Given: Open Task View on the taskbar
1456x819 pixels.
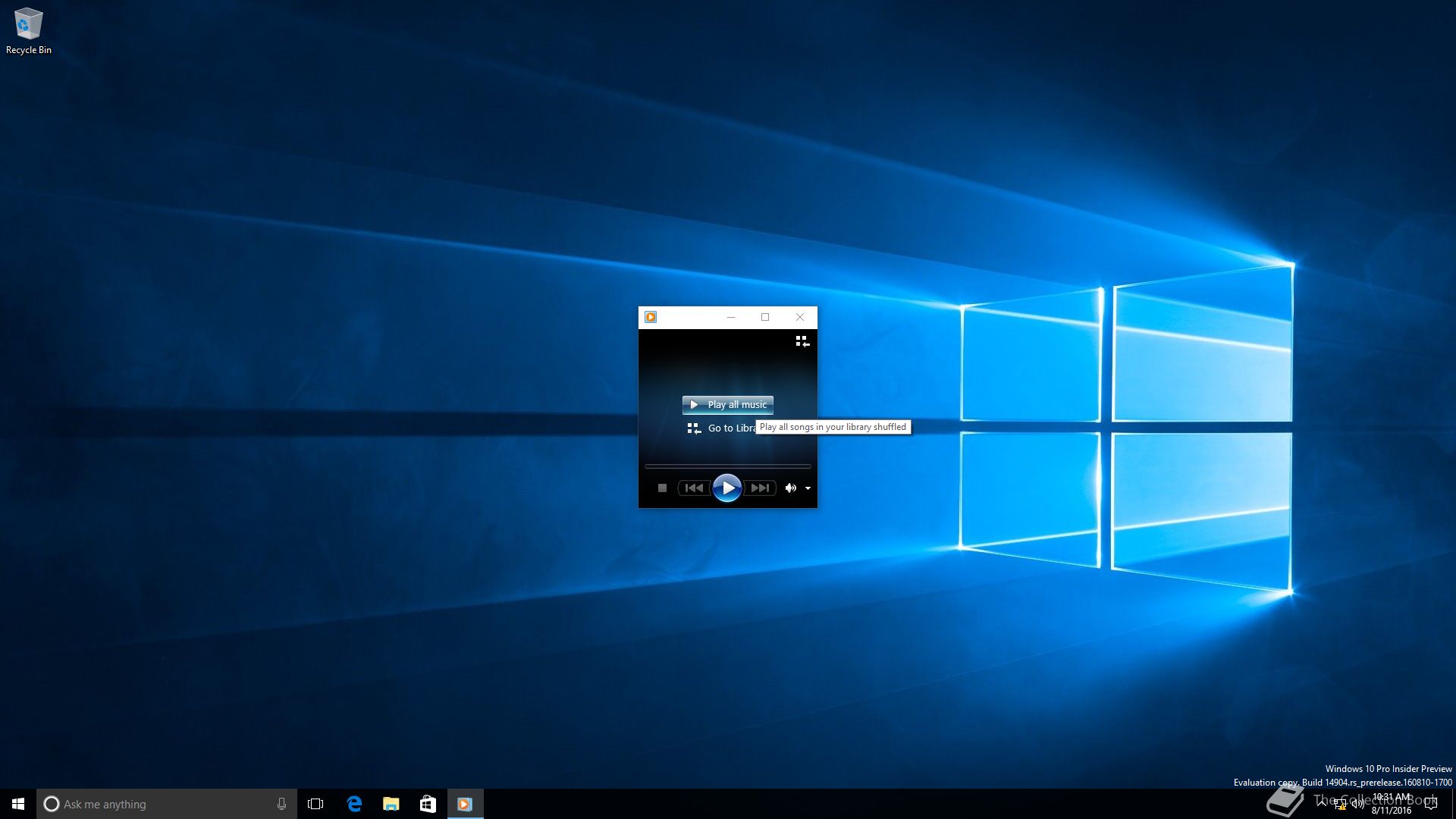Looking at the screenshot, I should 315,804.
